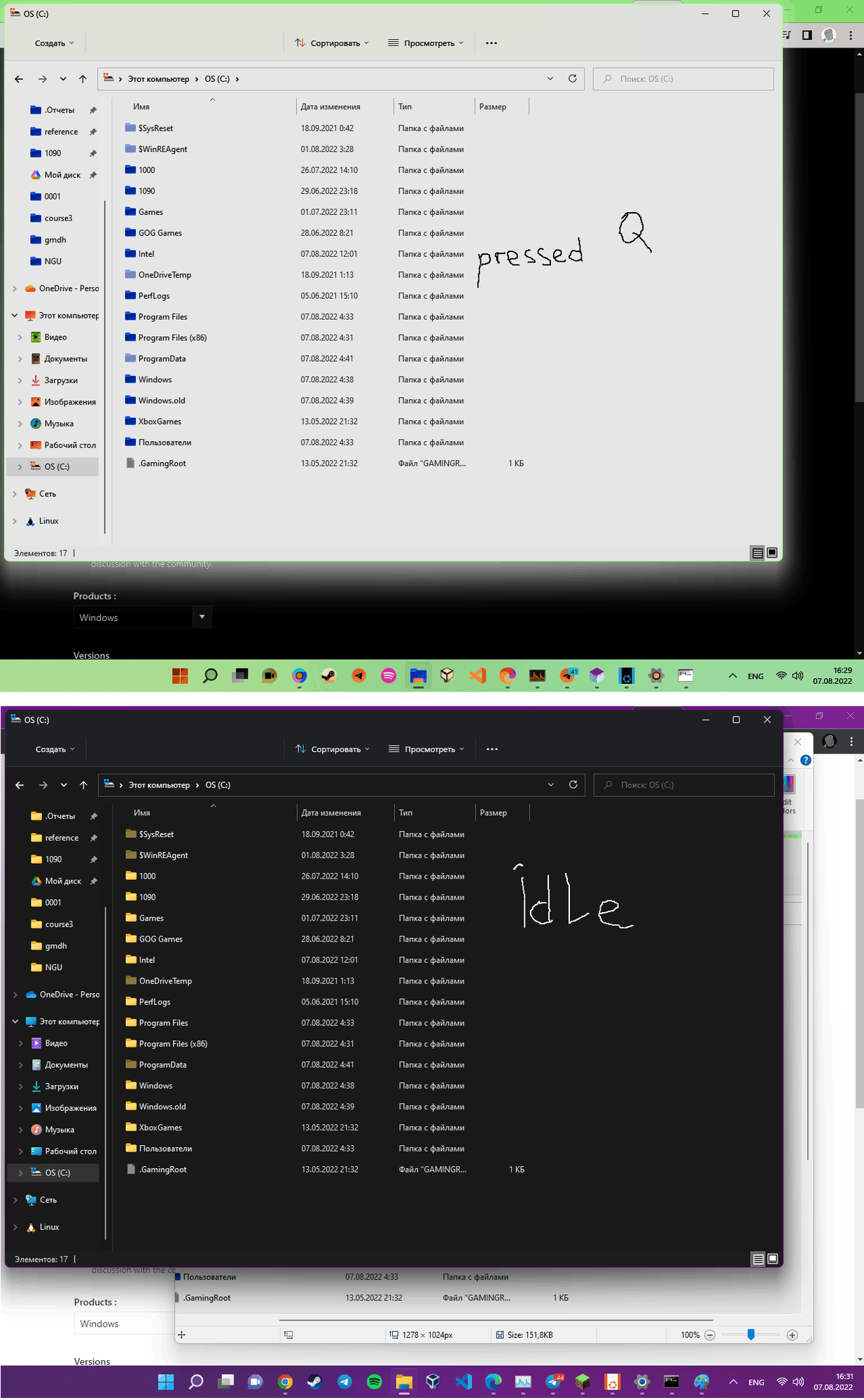Click Refresh in the dark-themed Explorer address bar
This screenshot has height=1400, width=864.
[x=573, y=785]
